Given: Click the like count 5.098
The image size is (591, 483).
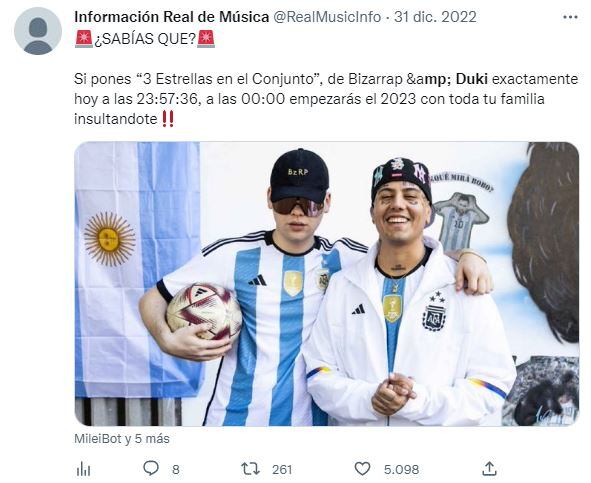Looking at the screenshot, I should (x=401, y=470).
